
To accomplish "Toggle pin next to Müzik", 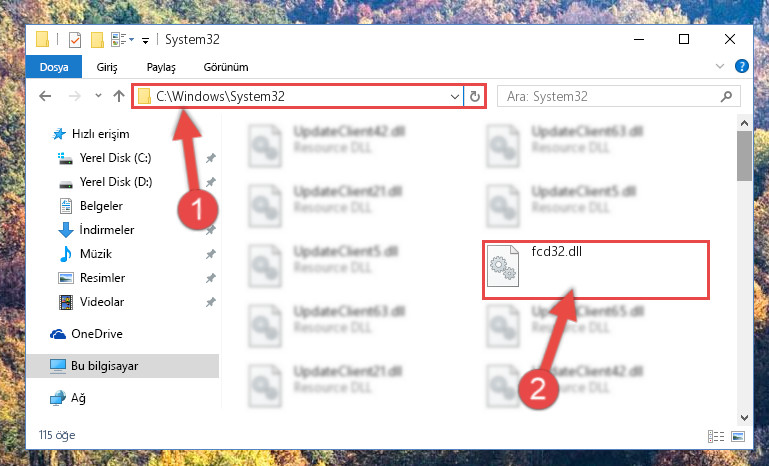I will [x=210, y=254].
